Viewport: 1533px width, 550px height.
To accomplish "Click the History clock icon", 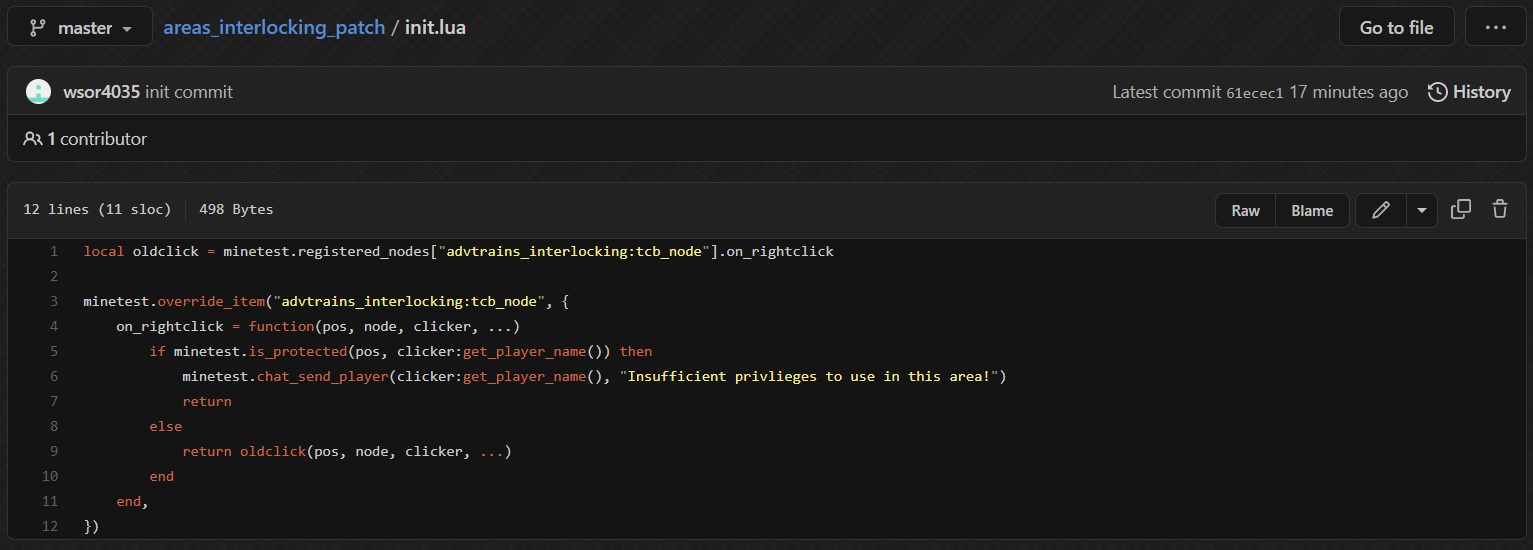I will [x=1437, y=92].
